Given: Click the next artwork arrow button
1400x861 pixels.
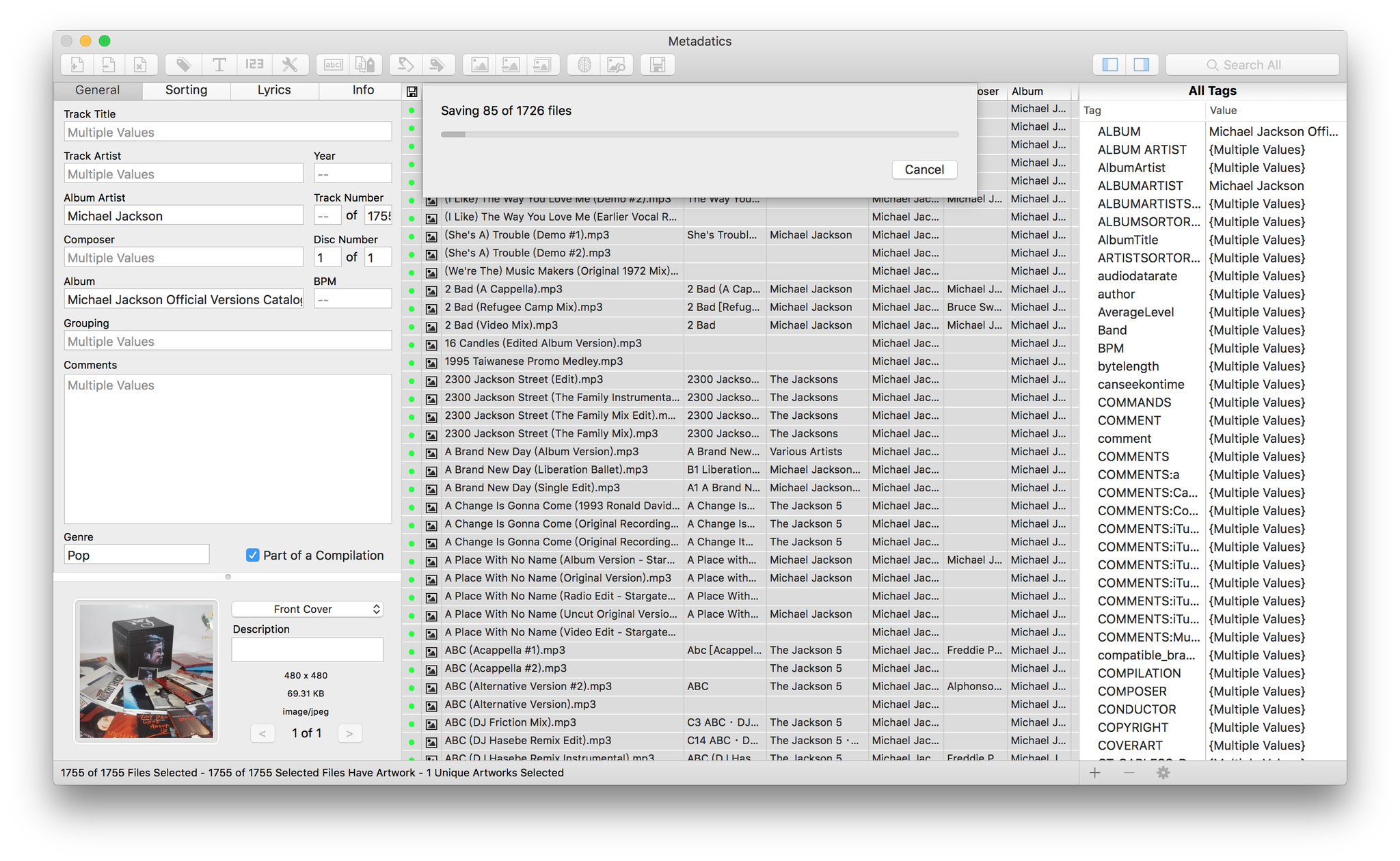Looking at the screenshot, I should click(x=349, y=733).
